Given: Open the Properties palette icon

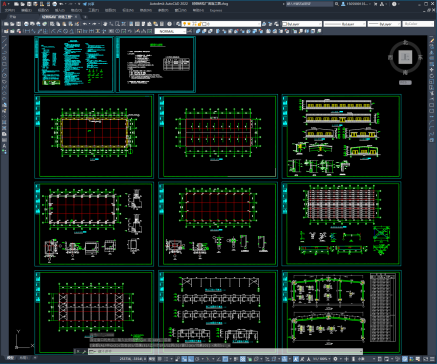Looking at the screenshot, I should click(131, 24).
